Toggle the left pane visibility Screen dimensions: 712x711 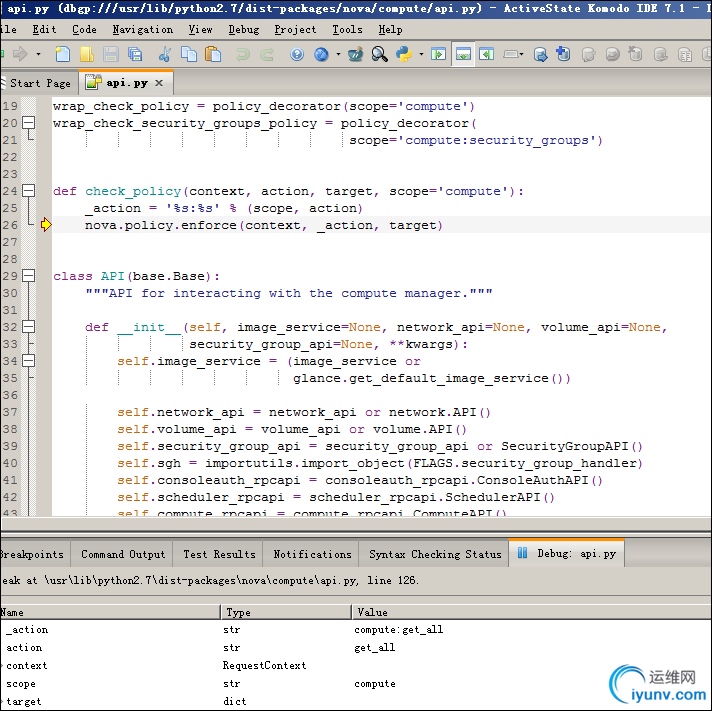pos(439,54)
